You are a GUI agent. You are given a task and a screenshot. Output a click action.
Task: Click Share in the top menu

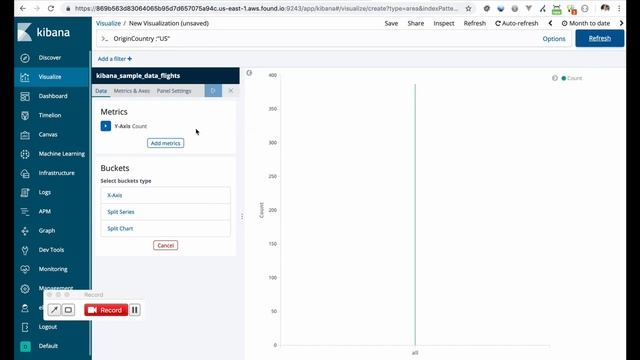coord(416,23)
